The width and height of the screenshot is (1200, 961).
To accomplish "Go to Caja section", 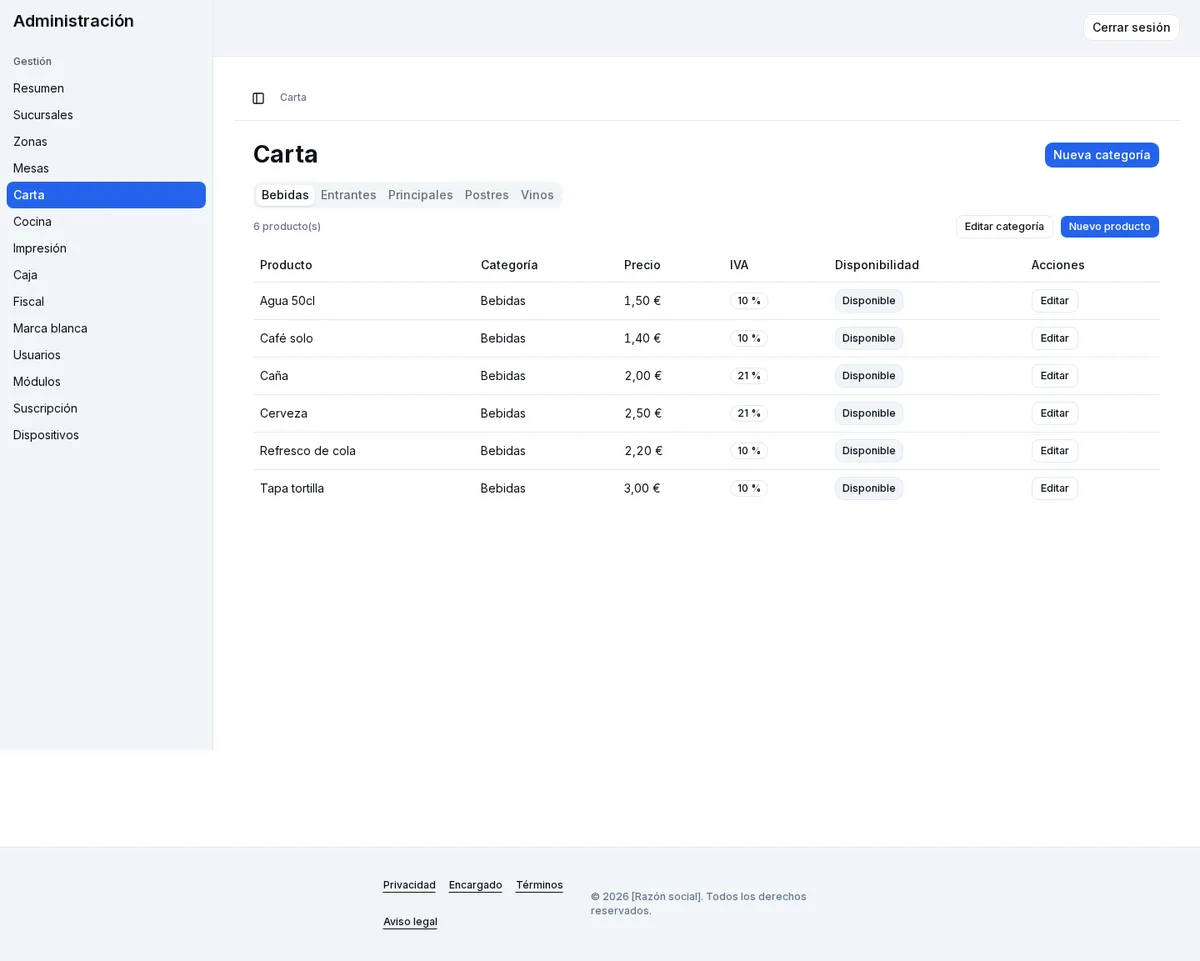I will tap(106, 275).
